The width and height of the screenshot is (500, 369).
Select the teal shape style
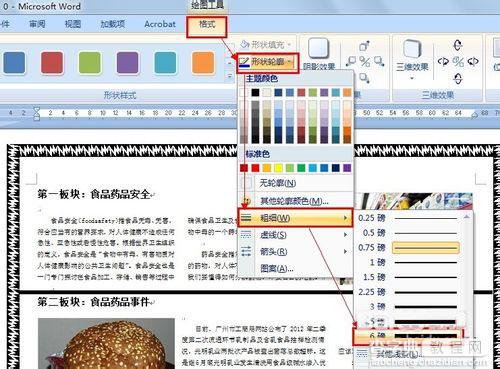(x=165, y=62)
